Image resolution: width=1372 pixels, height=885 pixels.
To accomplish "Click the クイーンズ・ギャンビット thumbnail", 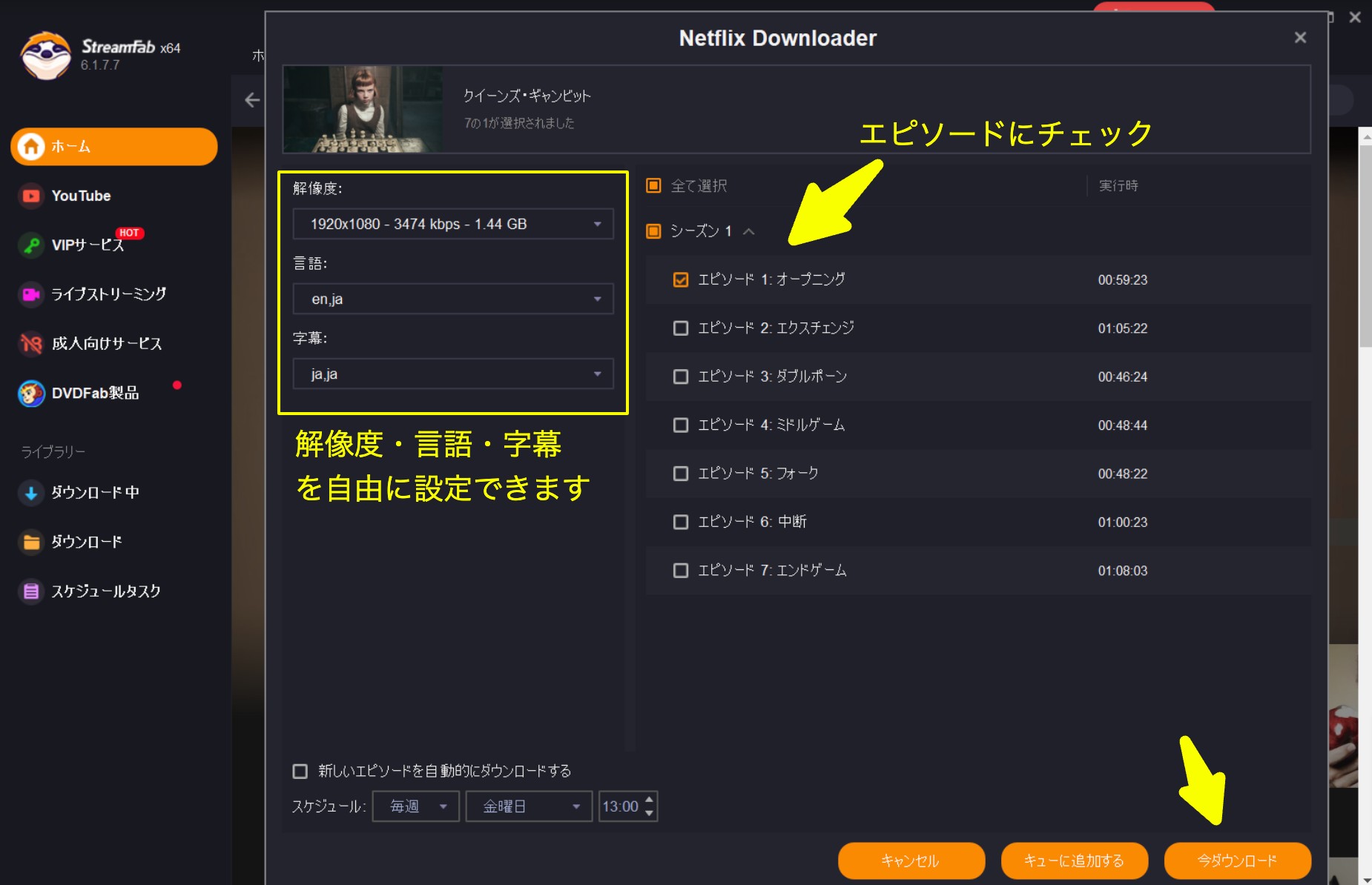I will click(x=363, y=109).
